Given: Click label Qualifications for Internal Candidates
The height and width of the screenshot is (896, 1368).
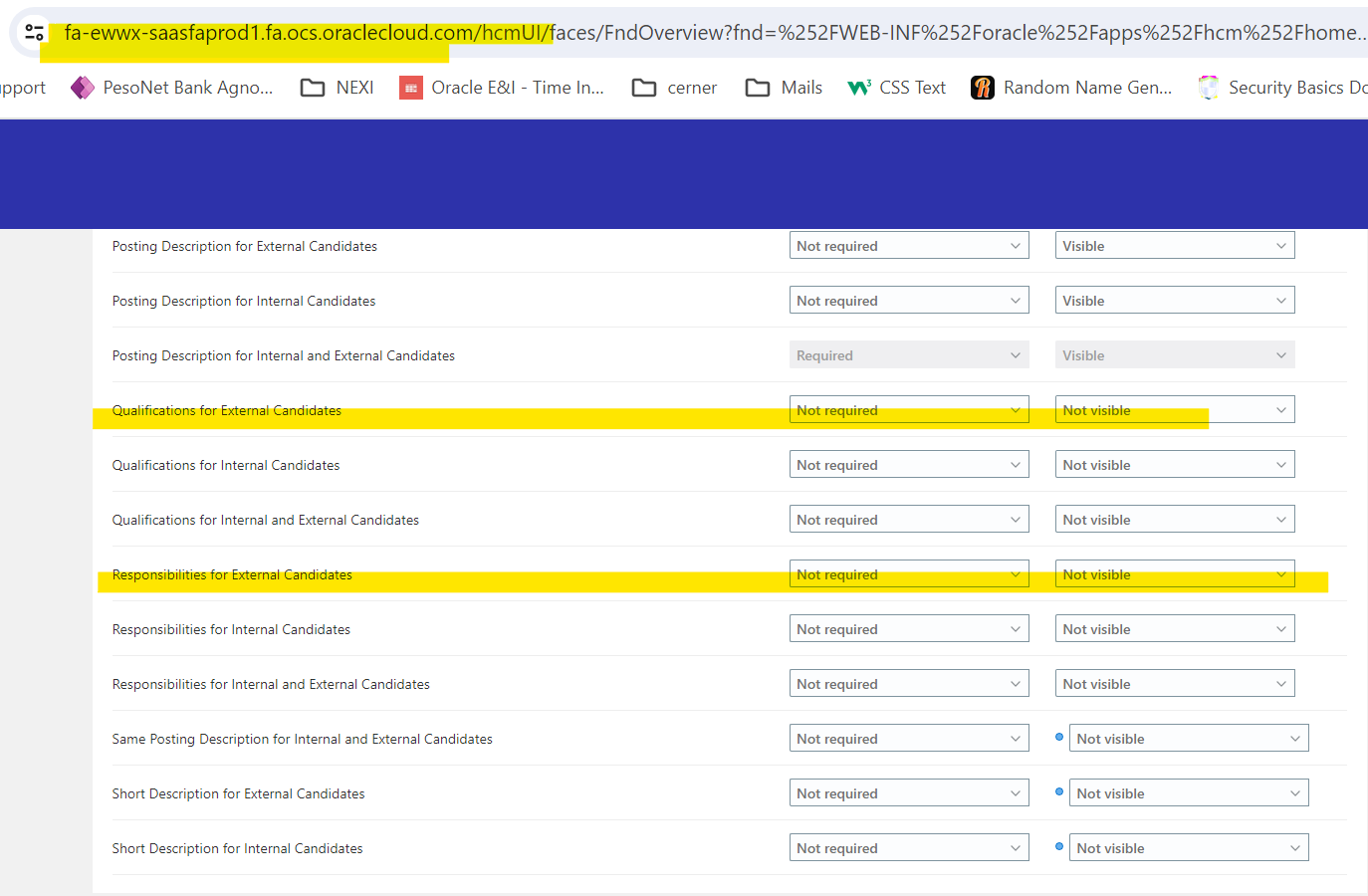Looking at the screenshot, I should [226, 465].
